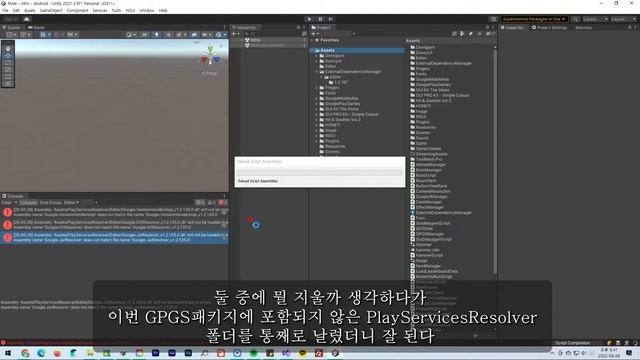This screenshot has height=360, width=640.
Task: Click the Step frame button
Action: point(331,19)
